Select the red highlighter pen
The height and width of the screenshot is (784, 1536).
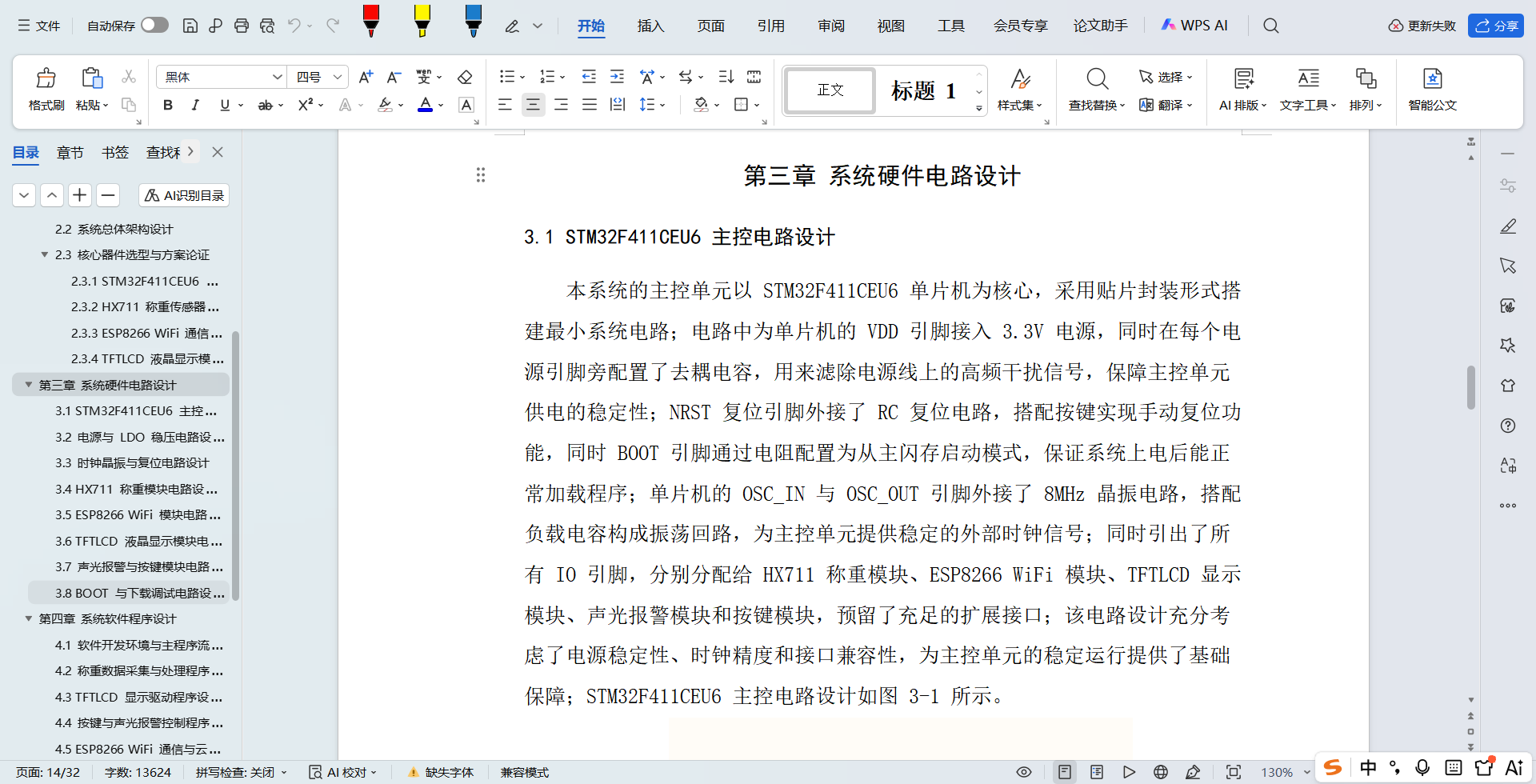tap(370, 21)
